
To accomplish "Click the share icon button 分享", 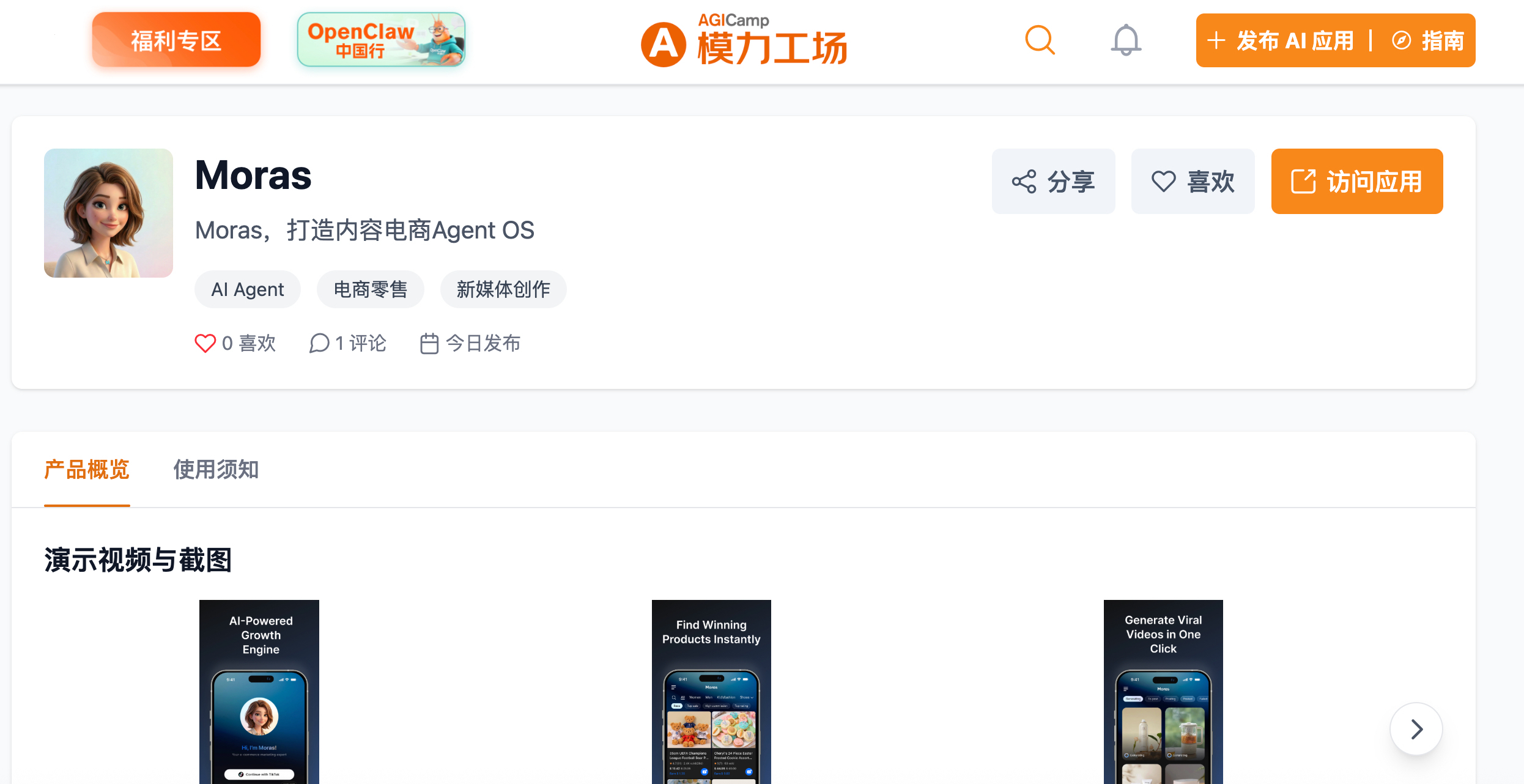I will click(x=1053, y=182).
